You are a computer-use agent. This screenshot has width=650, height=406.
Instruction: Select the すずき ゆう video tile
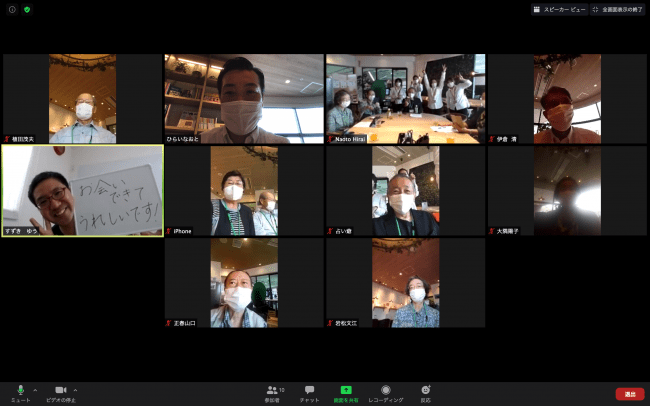tap(82, 191)
